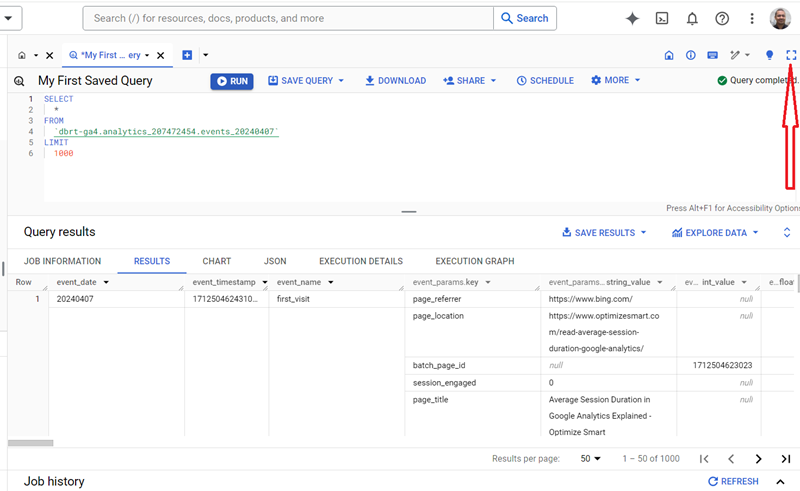Click the home tab icon
Viewport: 800px width, 491px height.
pyautogui.click(x=22, y=55)
